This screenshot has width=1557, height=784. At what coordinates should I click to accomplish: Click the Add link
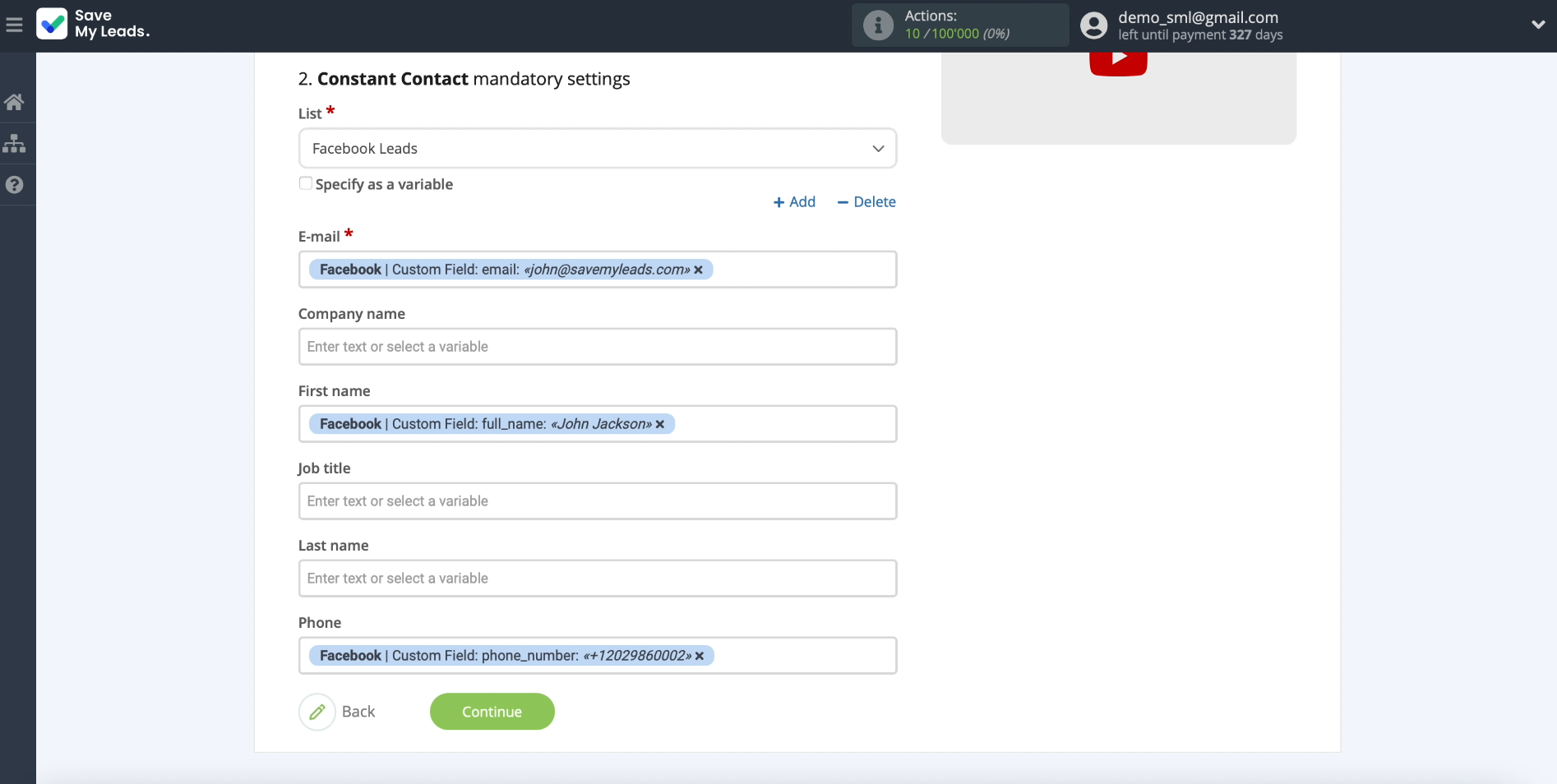794,202
